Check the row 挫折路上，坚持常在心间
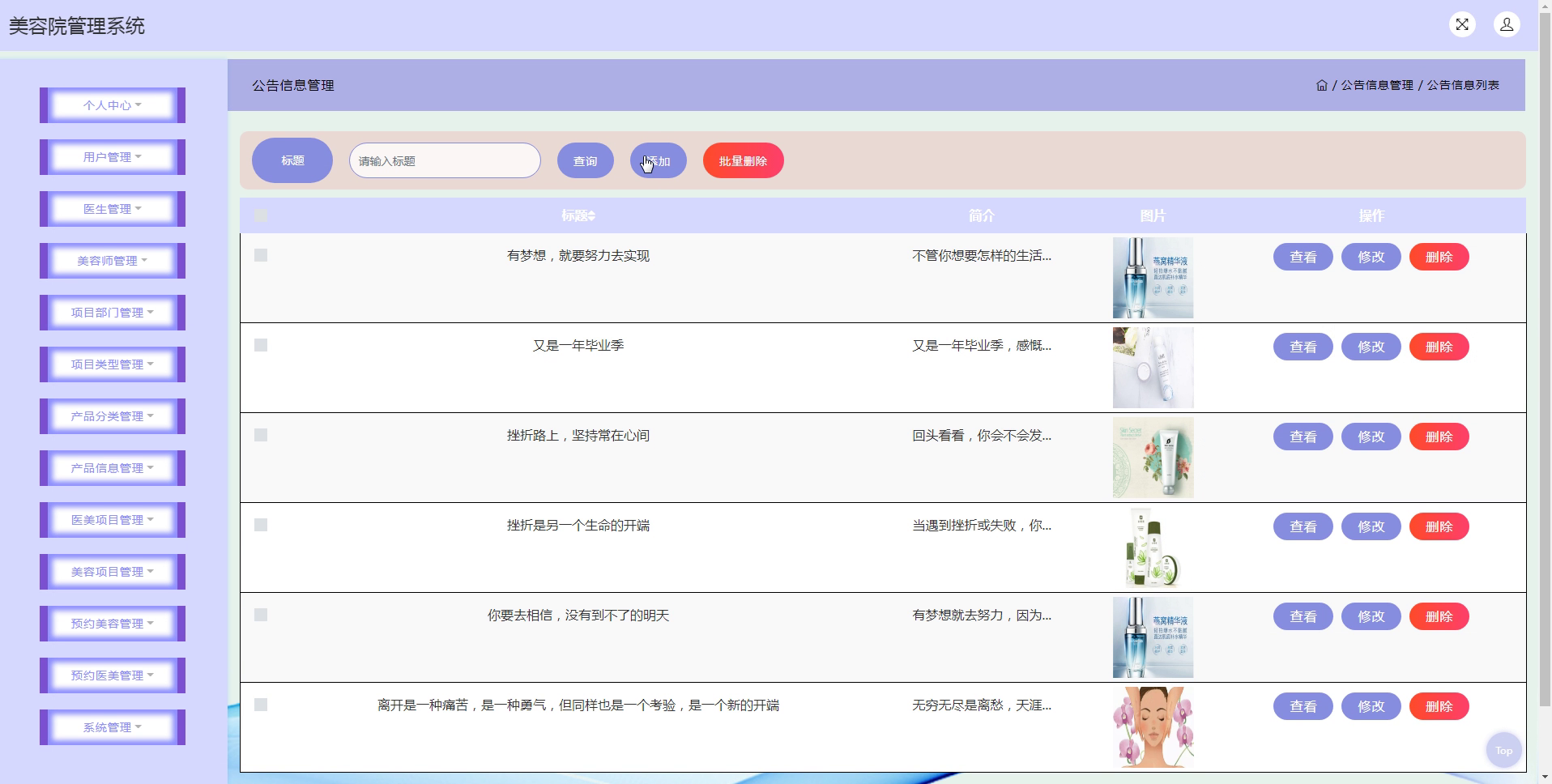 261,435
